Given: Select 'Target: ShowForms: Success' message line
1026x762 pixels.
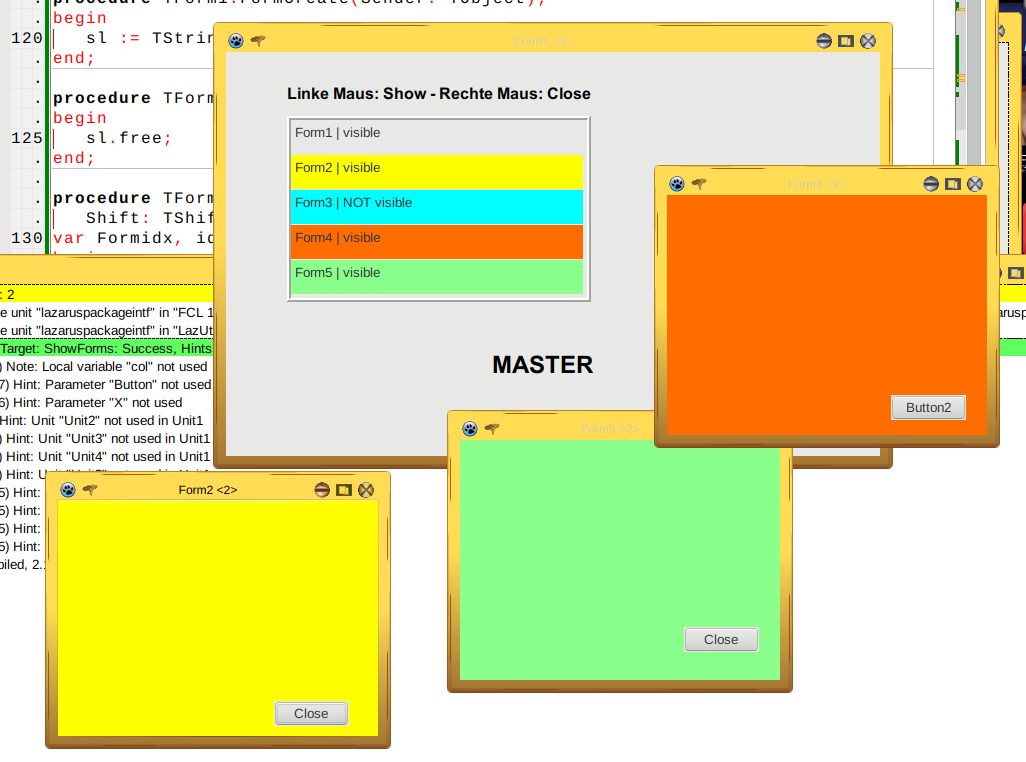Looking at the screenshot, I should (107, 348).
